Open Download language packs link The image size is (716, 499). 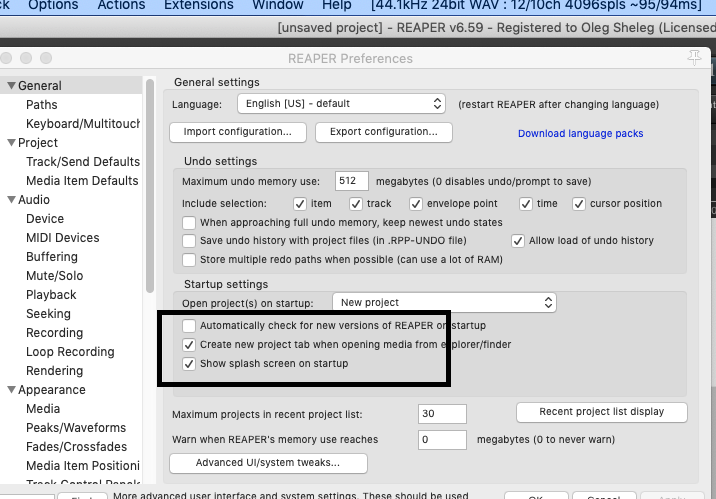click(x=580, y=133)
